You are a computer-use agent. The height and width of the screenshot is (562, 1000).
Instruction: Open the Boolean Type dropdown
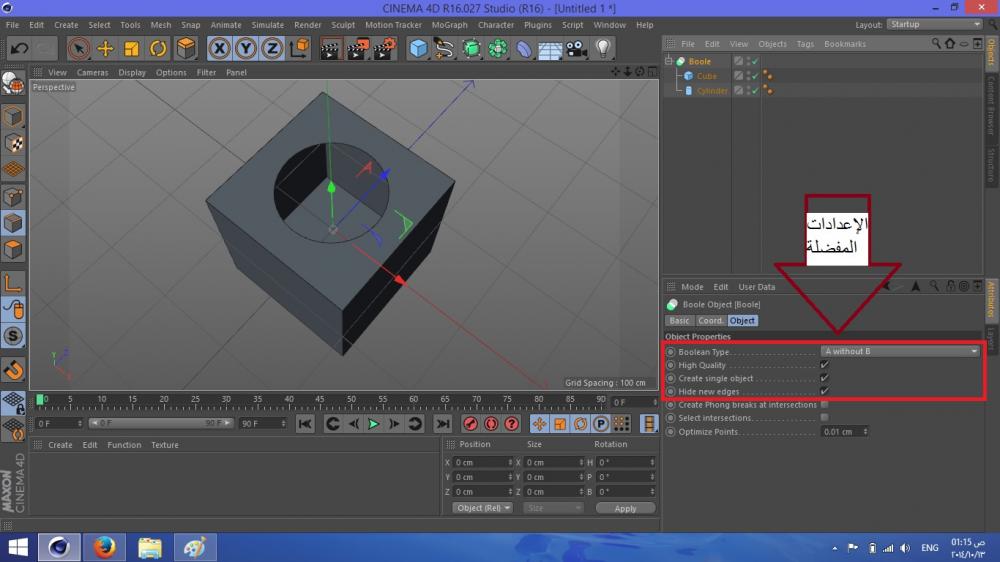click(900, 351)
